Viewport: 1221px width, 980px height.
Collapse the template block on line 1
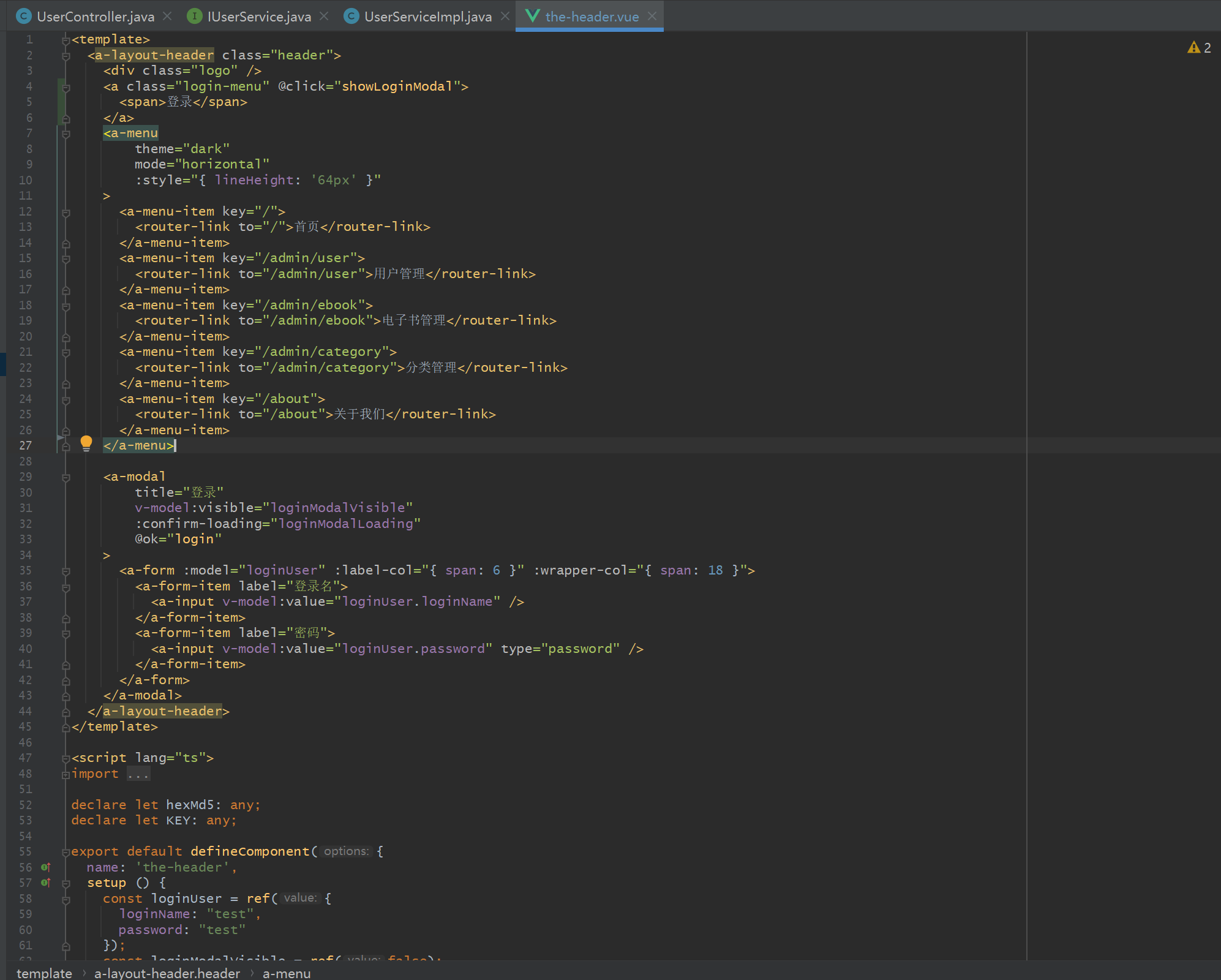[66, 40]
